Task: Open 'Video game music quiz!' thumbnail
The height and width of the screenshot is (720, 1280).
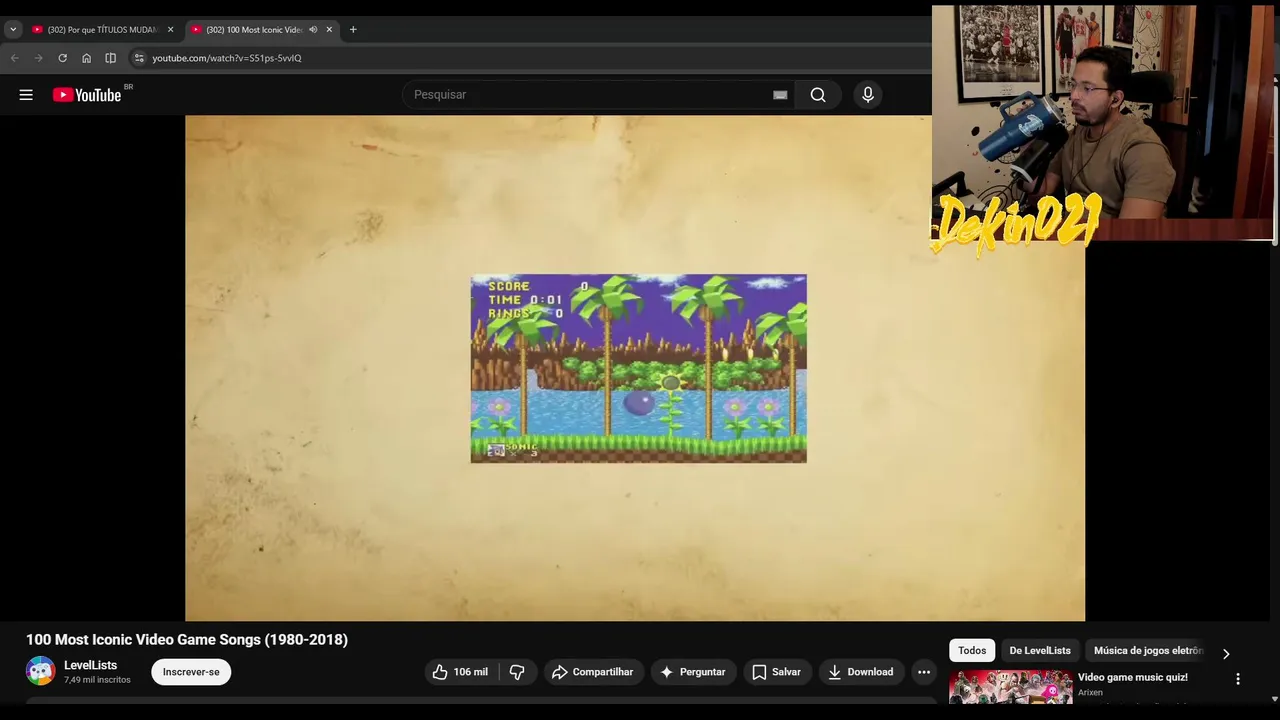Action: coord(1010,687)
